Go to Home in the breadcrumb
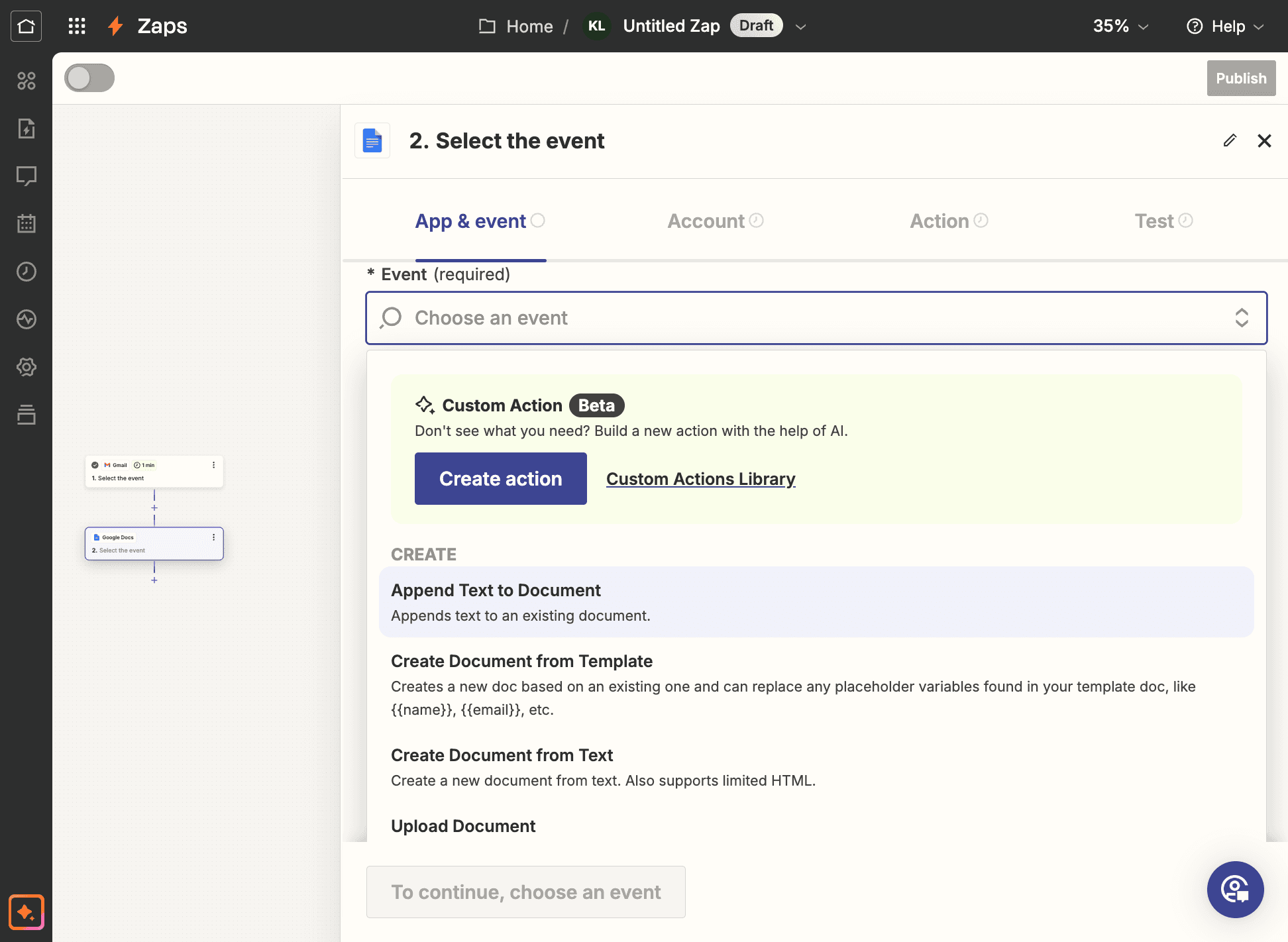The width and height of the screenshot is (1288, 942). coord(529,26)
